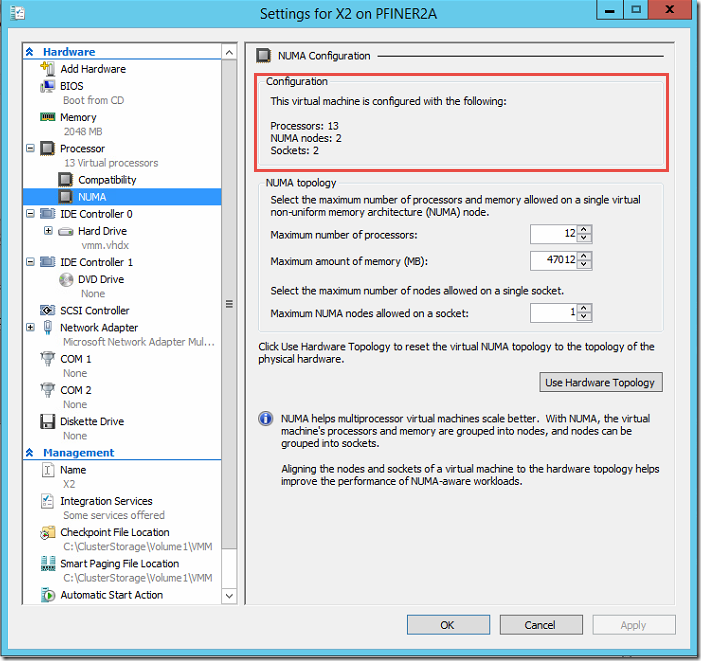Select the Hard Drive disk icon
Viewport: 701px width, 661px height.
[66, 231]
